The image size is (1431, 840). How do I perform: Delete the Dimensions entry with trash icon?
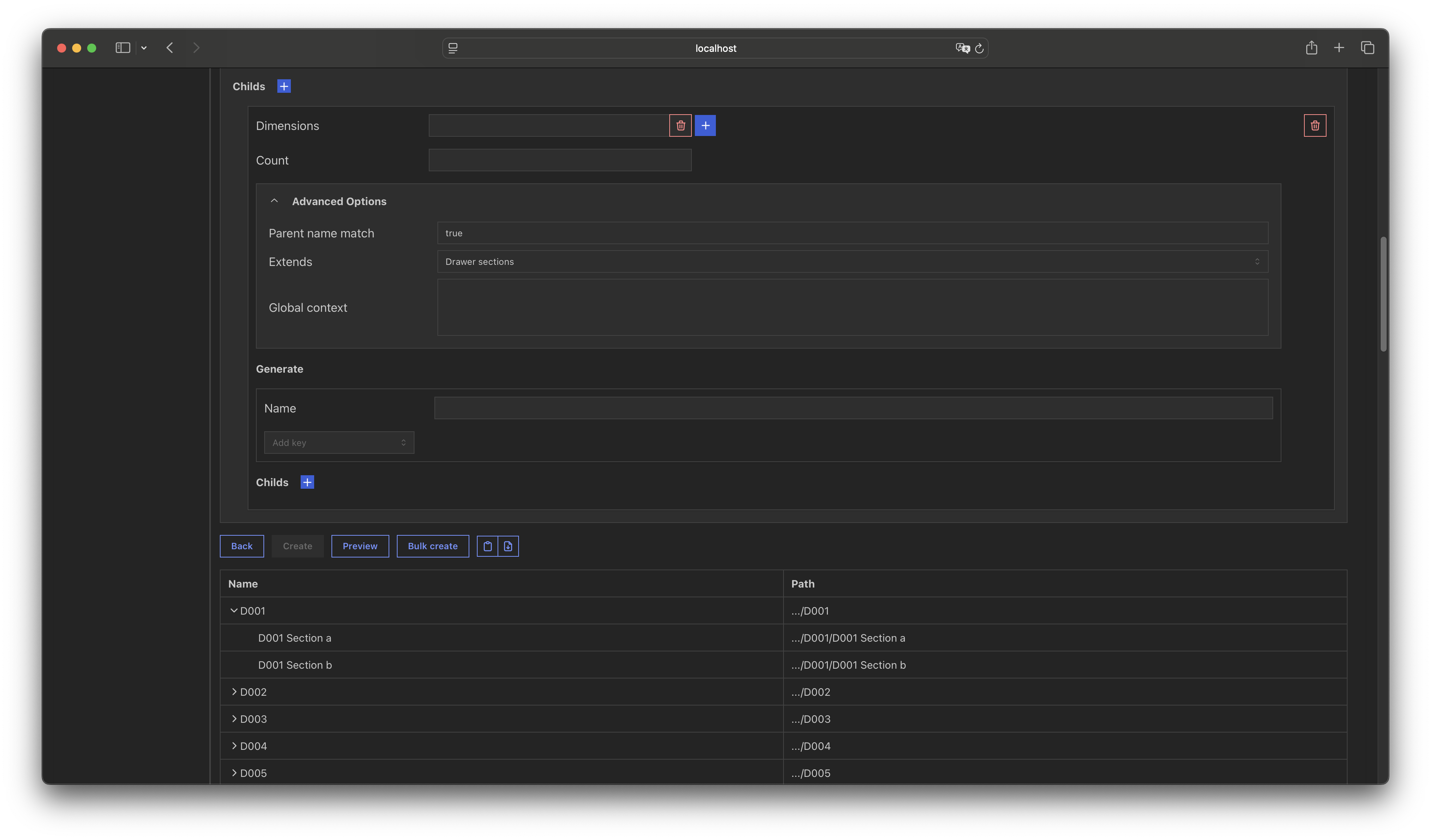click(x=680, y=125)
